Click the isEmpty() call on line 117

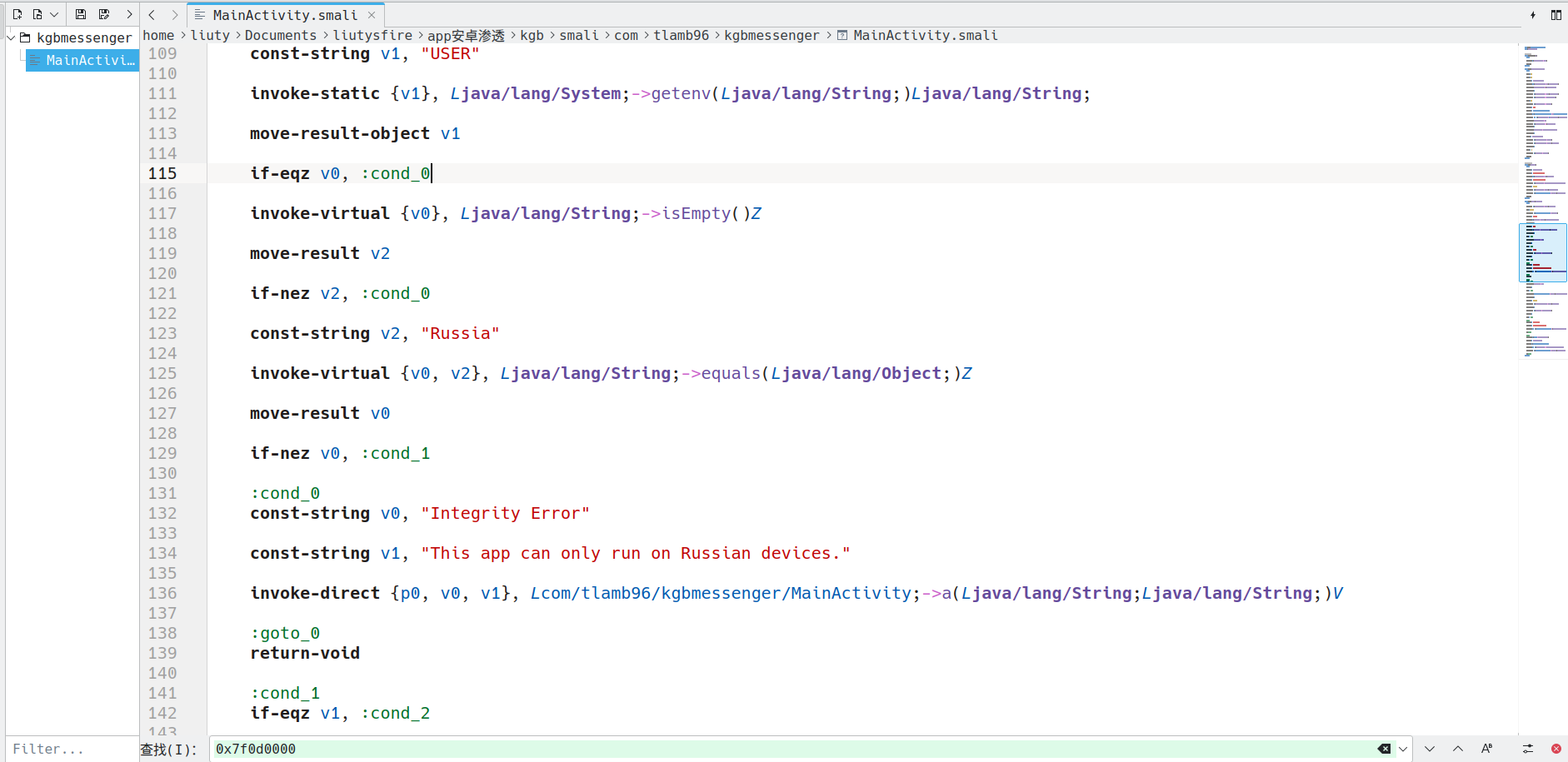(x=707, y=213)
